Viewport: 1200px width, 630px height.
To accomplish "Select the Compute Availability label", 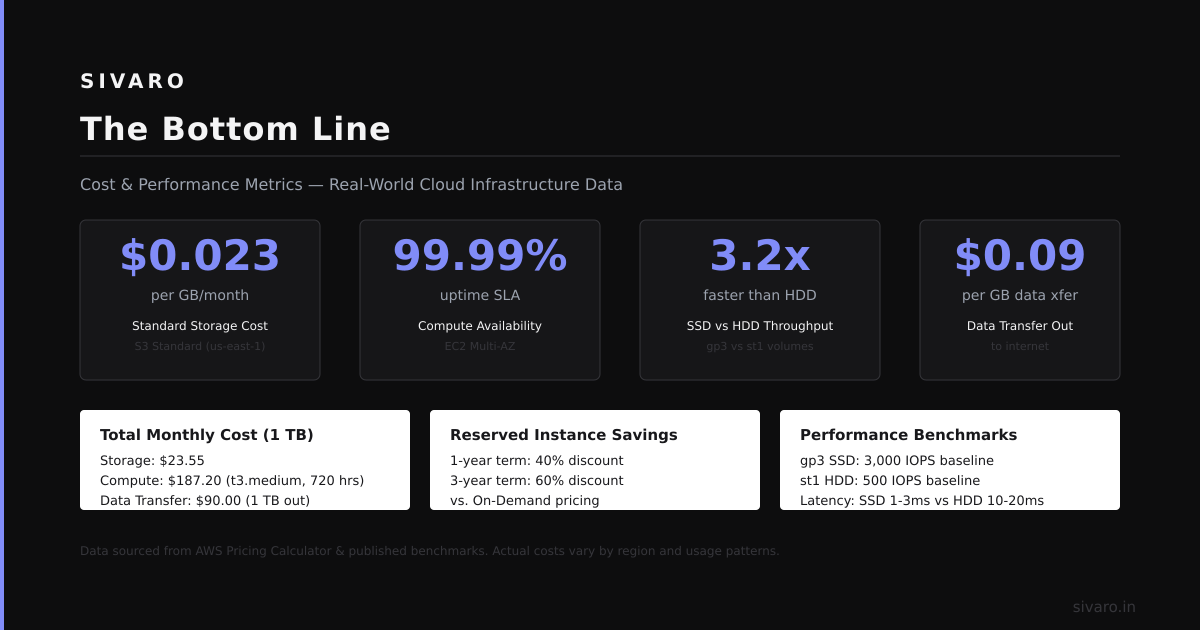I will (480, 326).
